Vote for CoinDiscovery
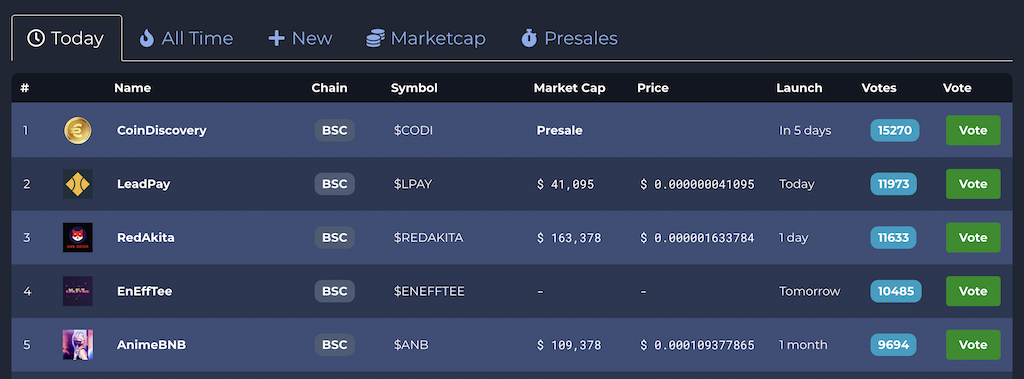Image resolution: width=1024 pixels, height=379 pixels. (973, 131)
